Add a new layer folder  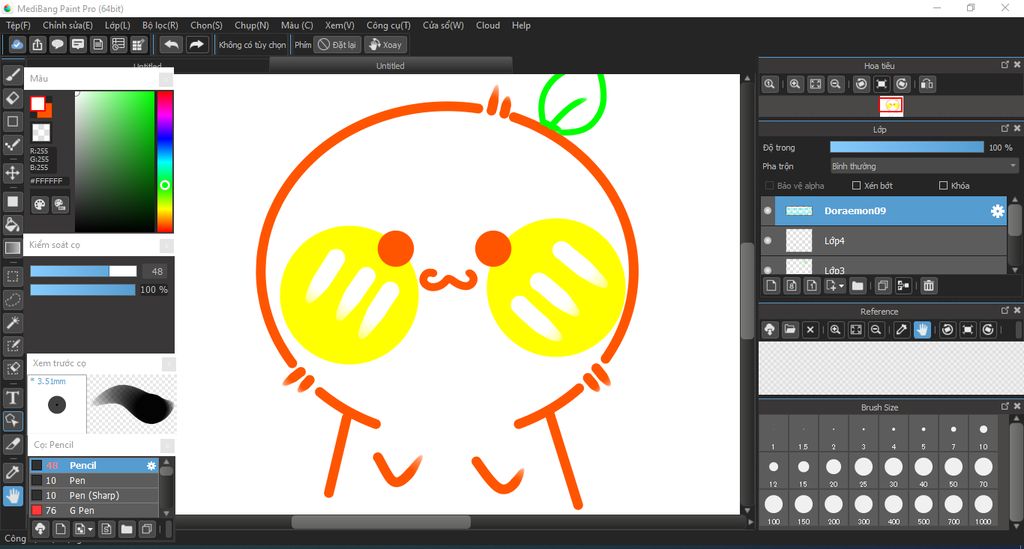[857, 285]
